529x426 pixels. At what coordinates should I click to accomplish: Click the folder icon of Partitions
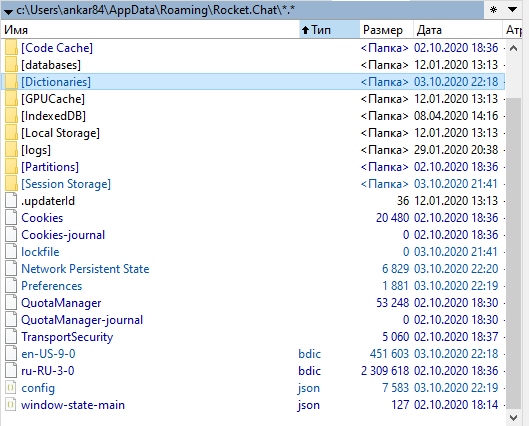(x=11, y=167)
